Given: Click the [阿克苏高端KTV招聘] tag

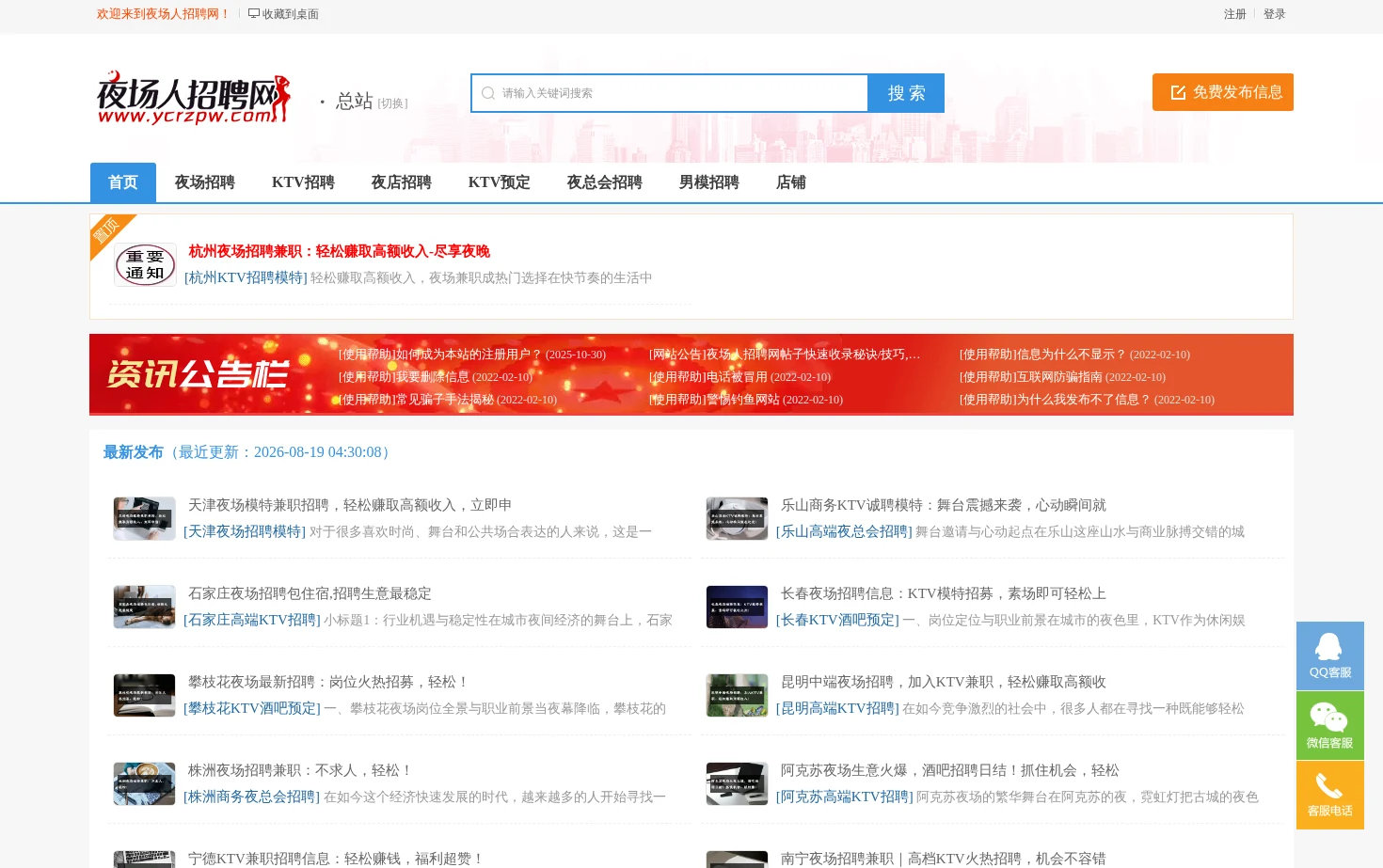Looking at the screenshot, I should [845, 797].
